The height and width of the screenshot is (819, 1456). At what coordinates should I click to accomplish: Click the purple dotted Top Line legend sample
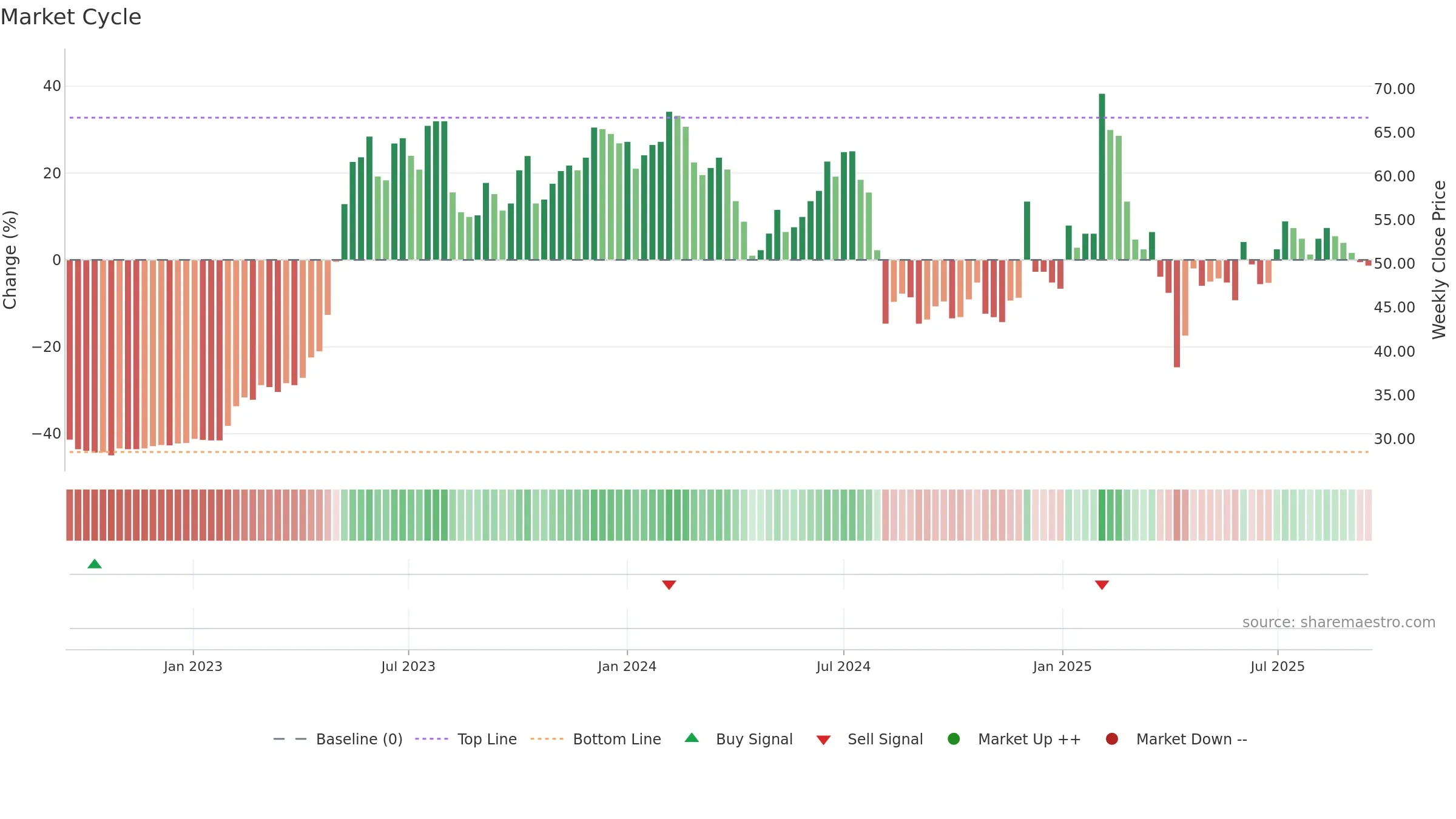pos(431,739)
